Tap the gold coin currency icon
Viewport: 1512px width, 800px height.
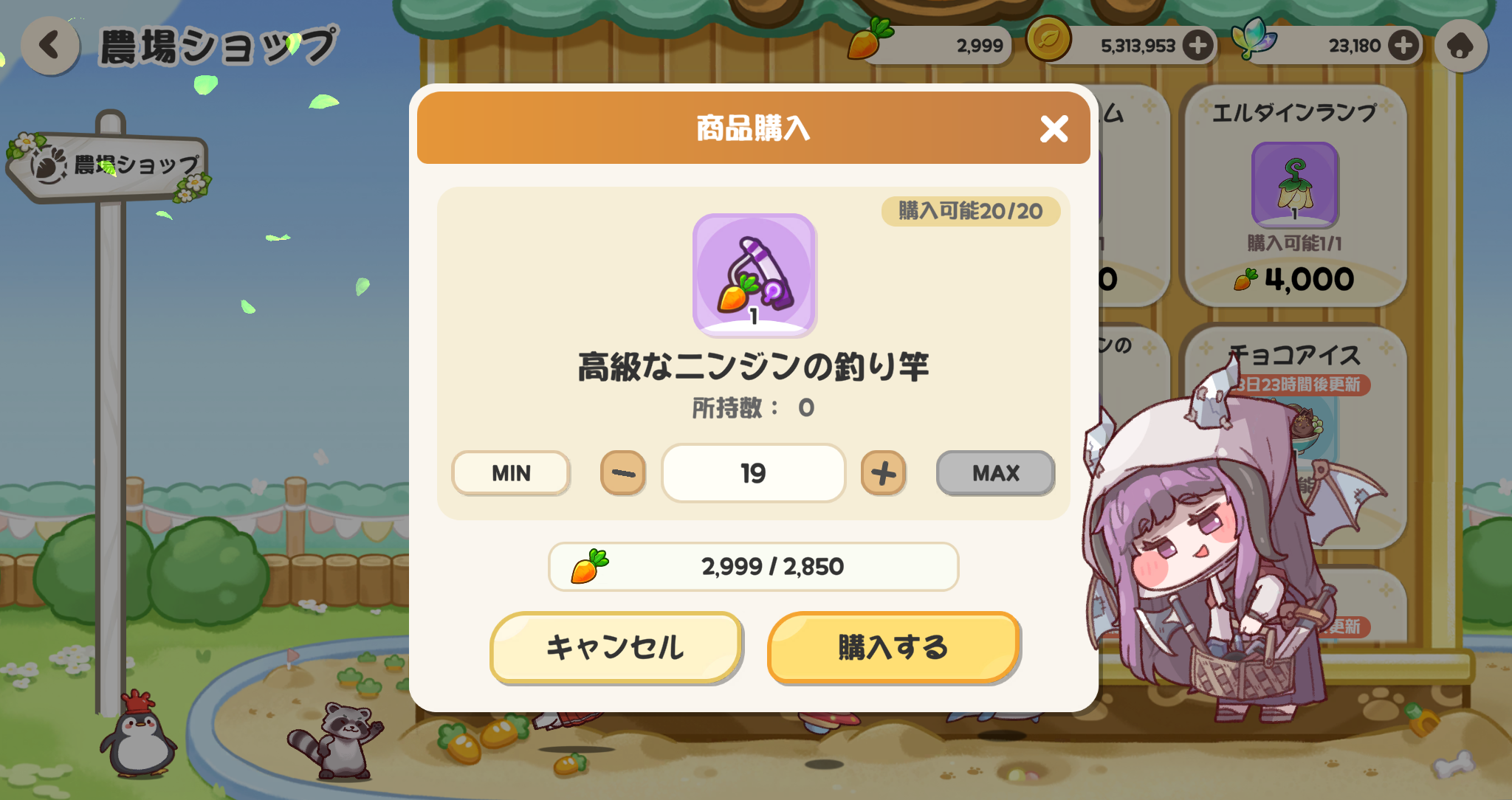tap(1048, 39)
